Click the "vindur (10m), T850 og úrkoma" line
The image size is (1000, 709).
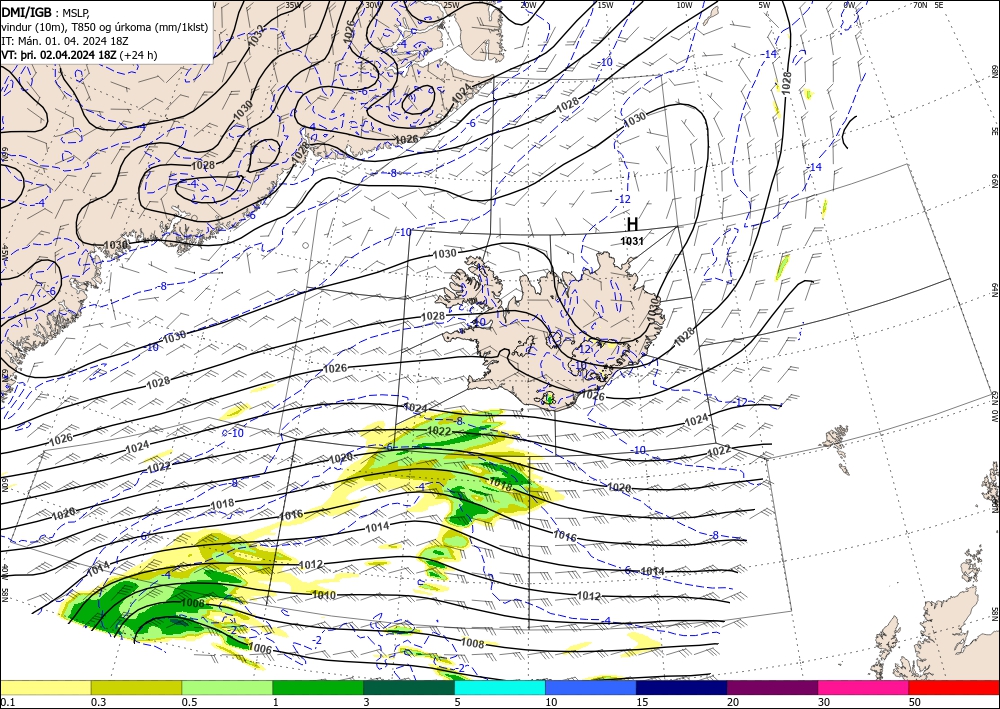coord(105,27)
